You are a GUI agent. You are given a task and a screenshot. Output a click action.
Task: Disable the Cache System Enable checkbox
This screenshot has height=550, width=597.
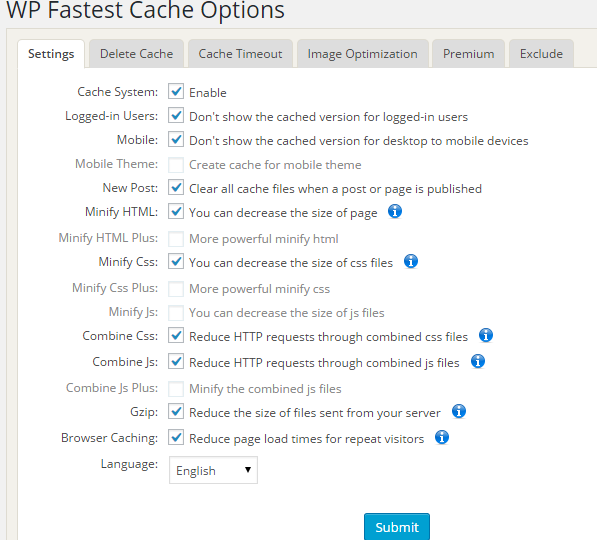coord(176,91)
